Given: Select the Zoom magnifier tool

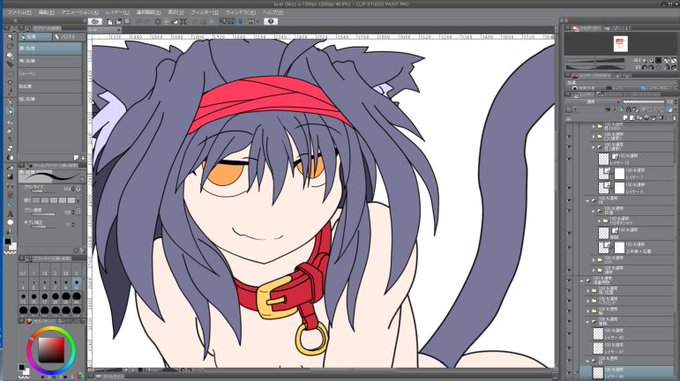Looking at the screenshot, I should click(x=10, y=36).
